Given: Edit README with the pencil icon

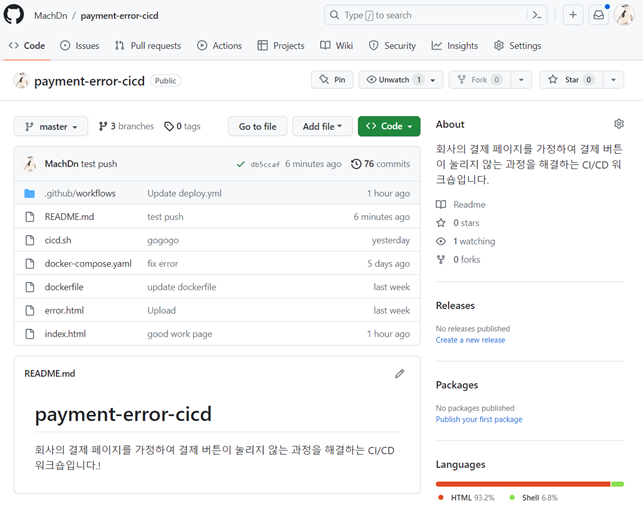Looking at the screenshot, I should point(400,373).
